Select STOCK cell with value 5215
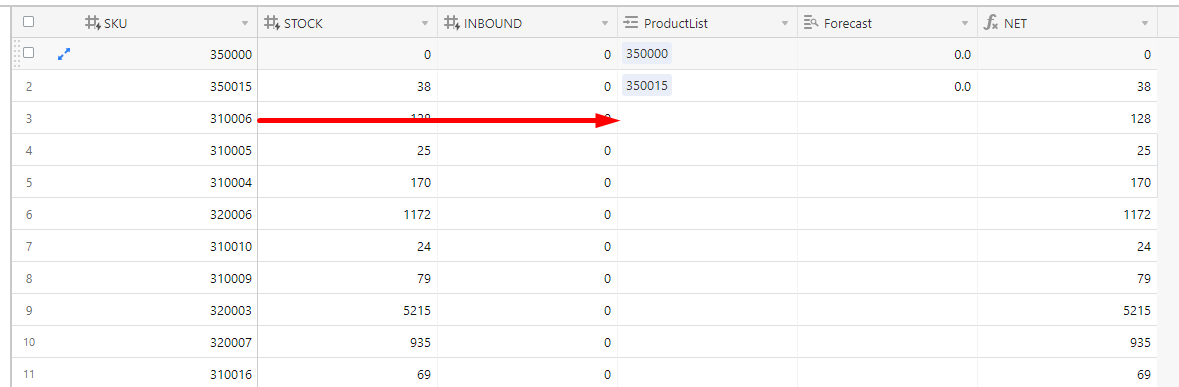 tap(347, 310)
